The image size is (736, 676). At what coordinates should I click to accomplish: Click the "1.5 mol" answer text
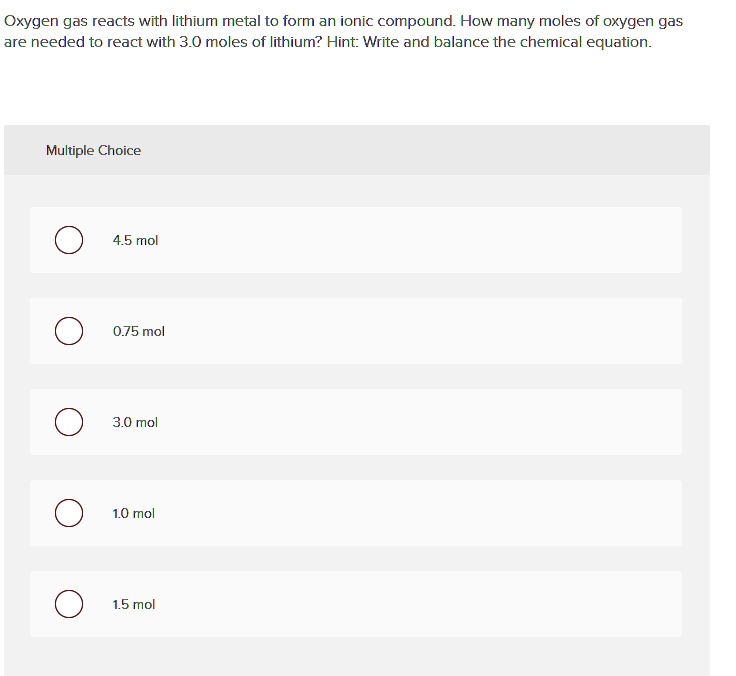[134, 604]
